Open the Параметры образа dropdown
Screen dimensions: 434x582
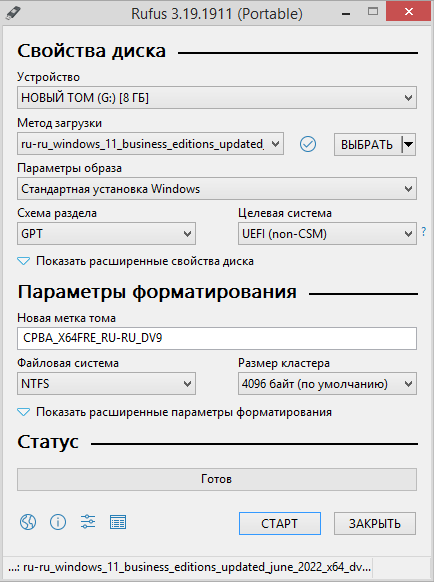tap(217, 189)
